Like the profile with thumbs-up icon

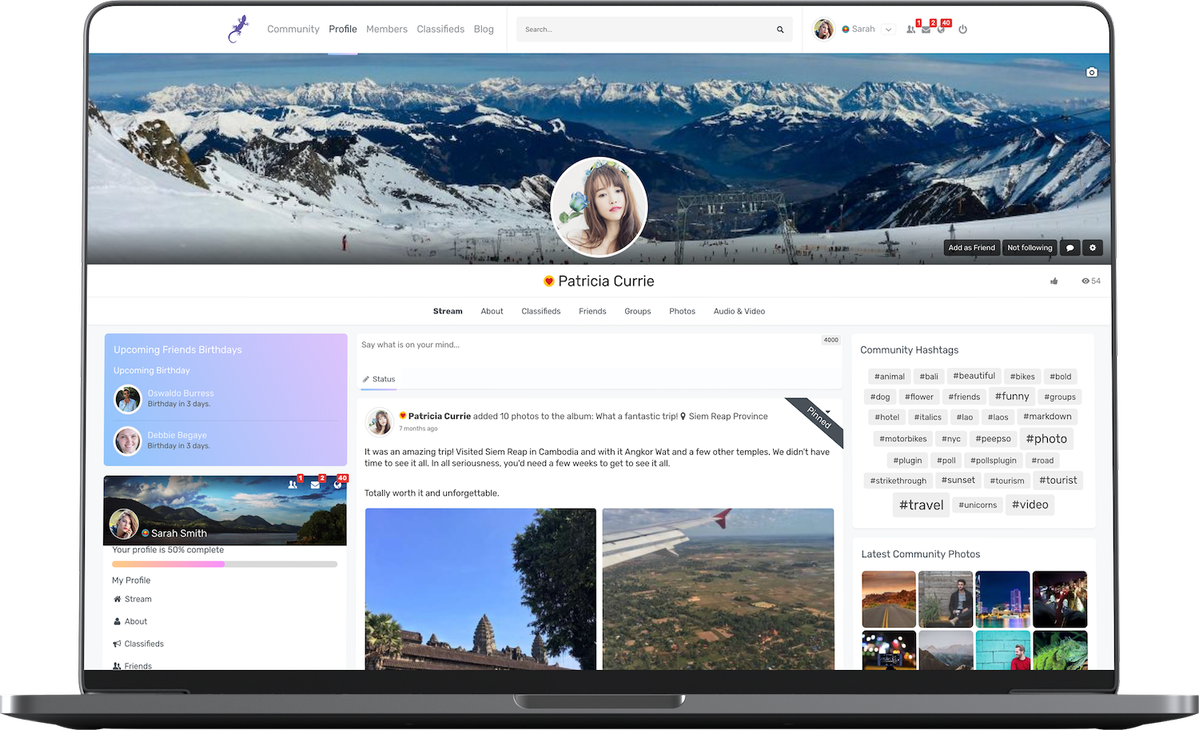pos(1054,281)
